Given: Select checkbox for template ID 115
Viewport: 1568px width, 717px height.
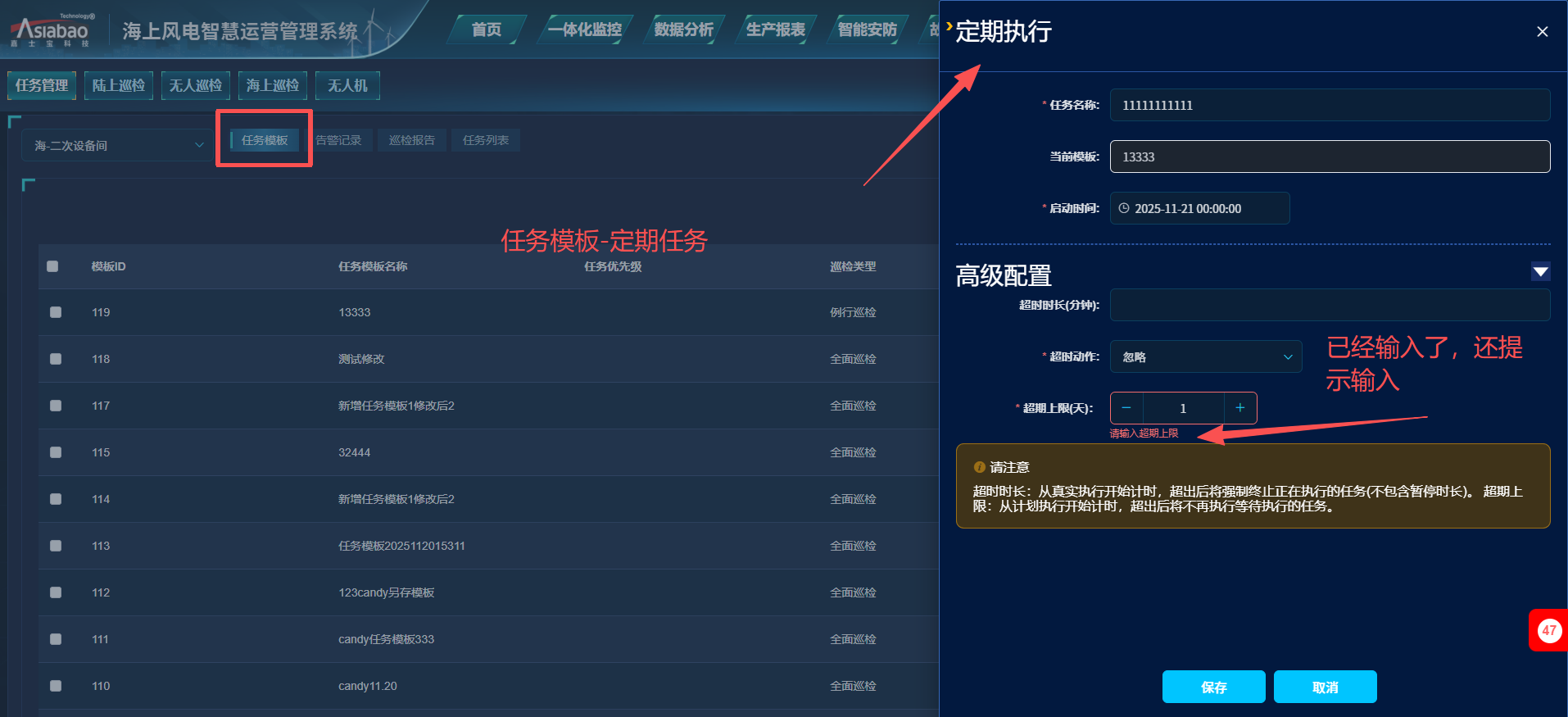Looking at the screenshot, I should [56, 452].
